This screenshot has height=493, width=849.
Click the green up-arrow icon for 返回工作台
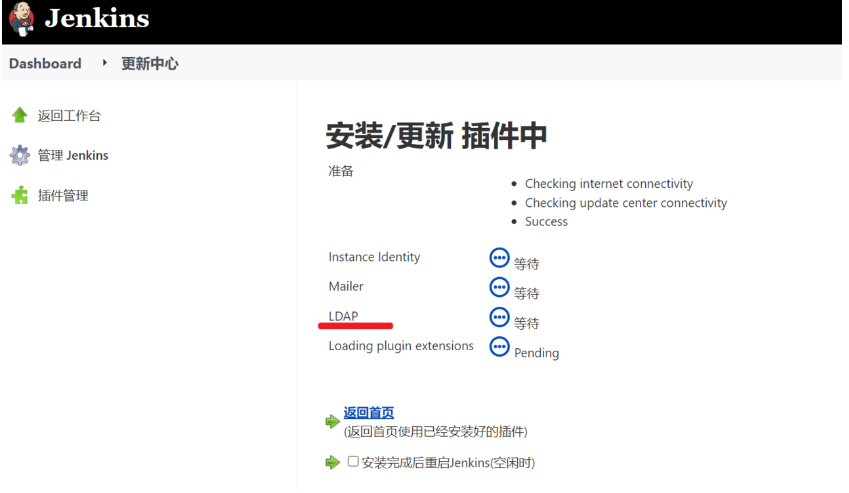(20, 115)
